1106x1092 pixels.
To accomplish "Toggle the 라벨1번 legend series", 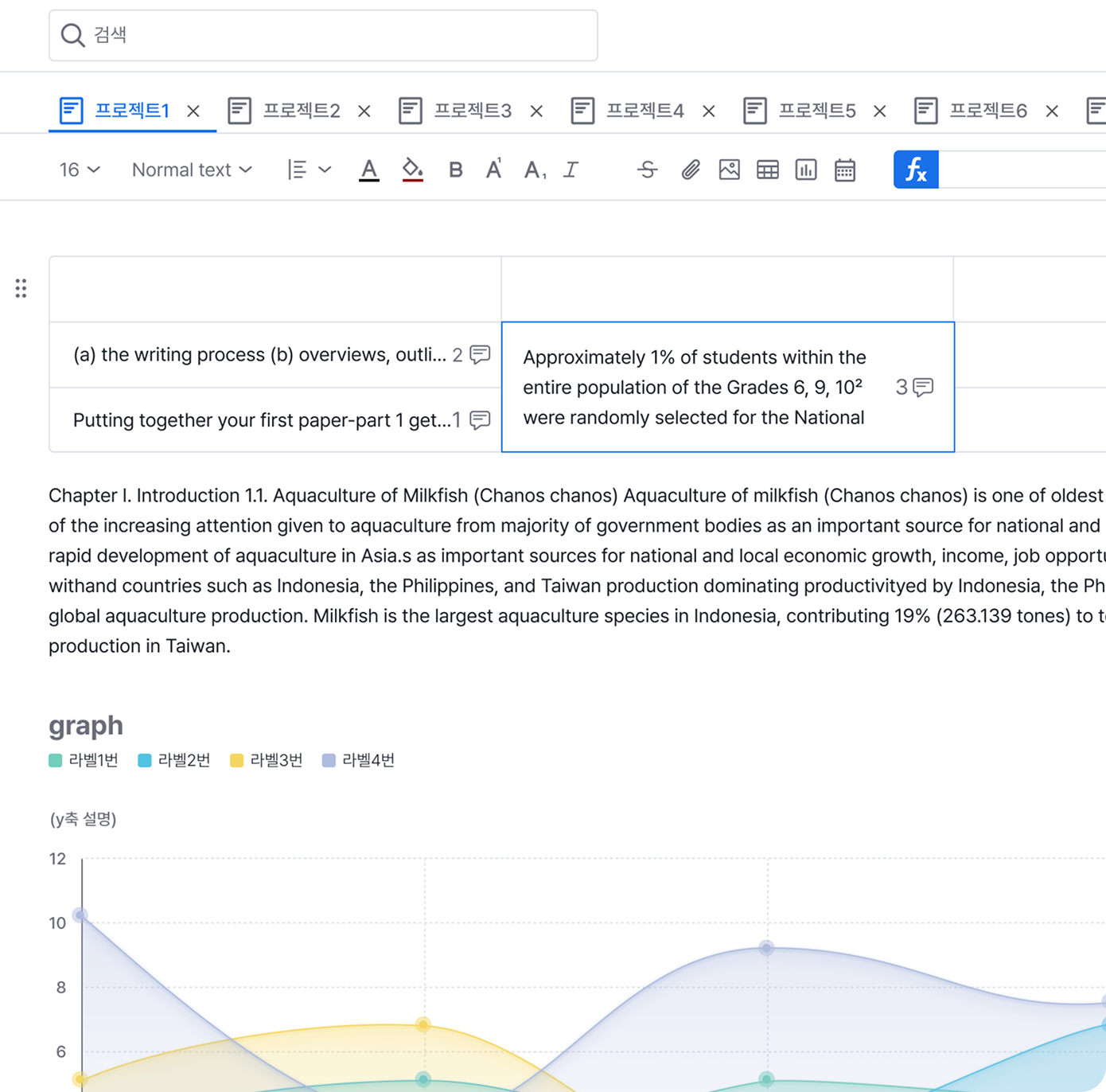I will tap(84, 760).
